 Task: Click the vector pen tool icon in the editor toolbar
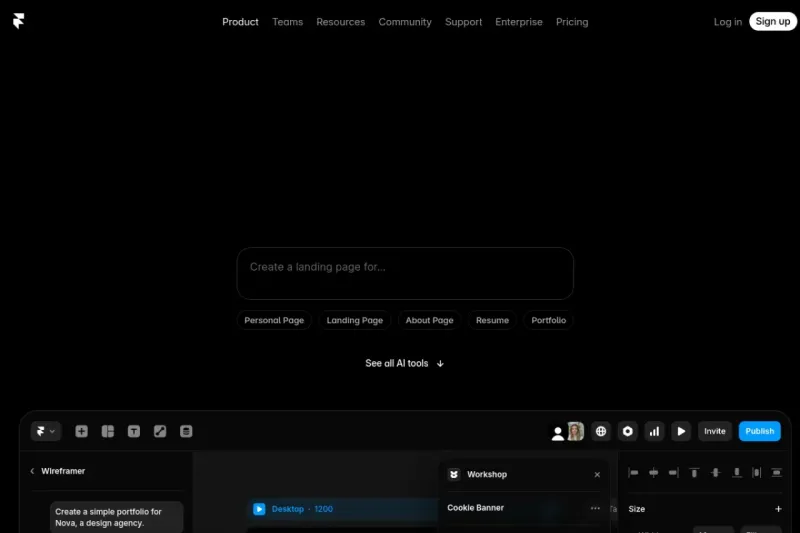[160, 432]
